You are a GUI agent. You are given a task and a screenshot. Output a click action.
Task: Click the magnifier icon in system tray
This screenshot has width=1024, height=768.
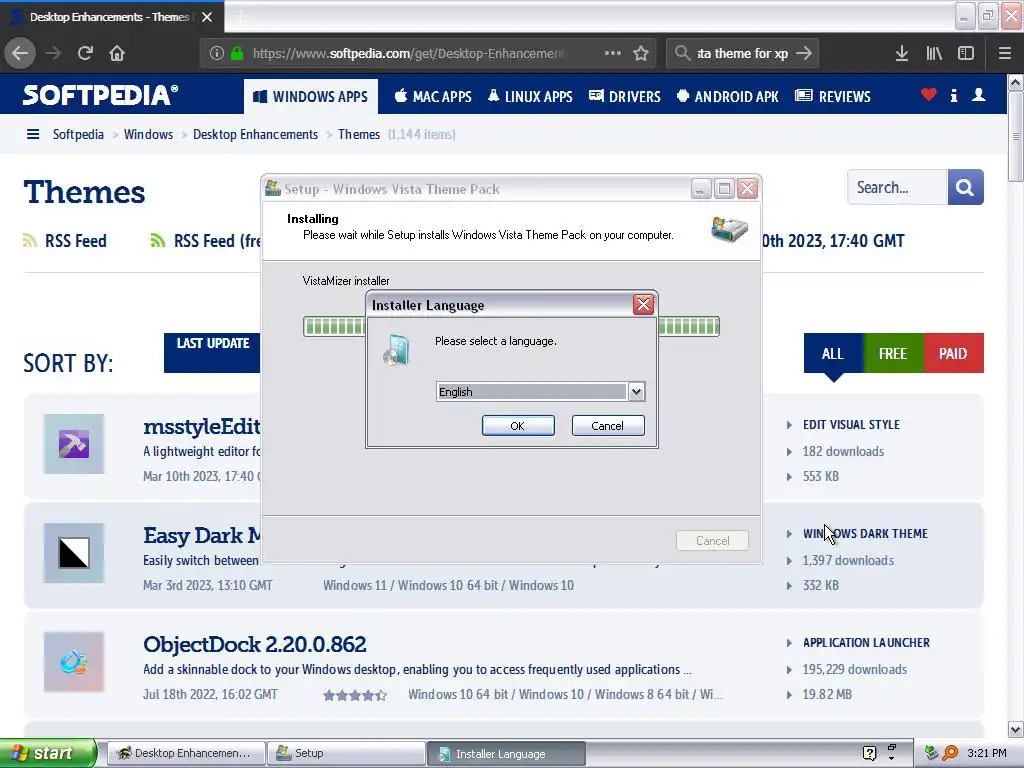point(950,753)
